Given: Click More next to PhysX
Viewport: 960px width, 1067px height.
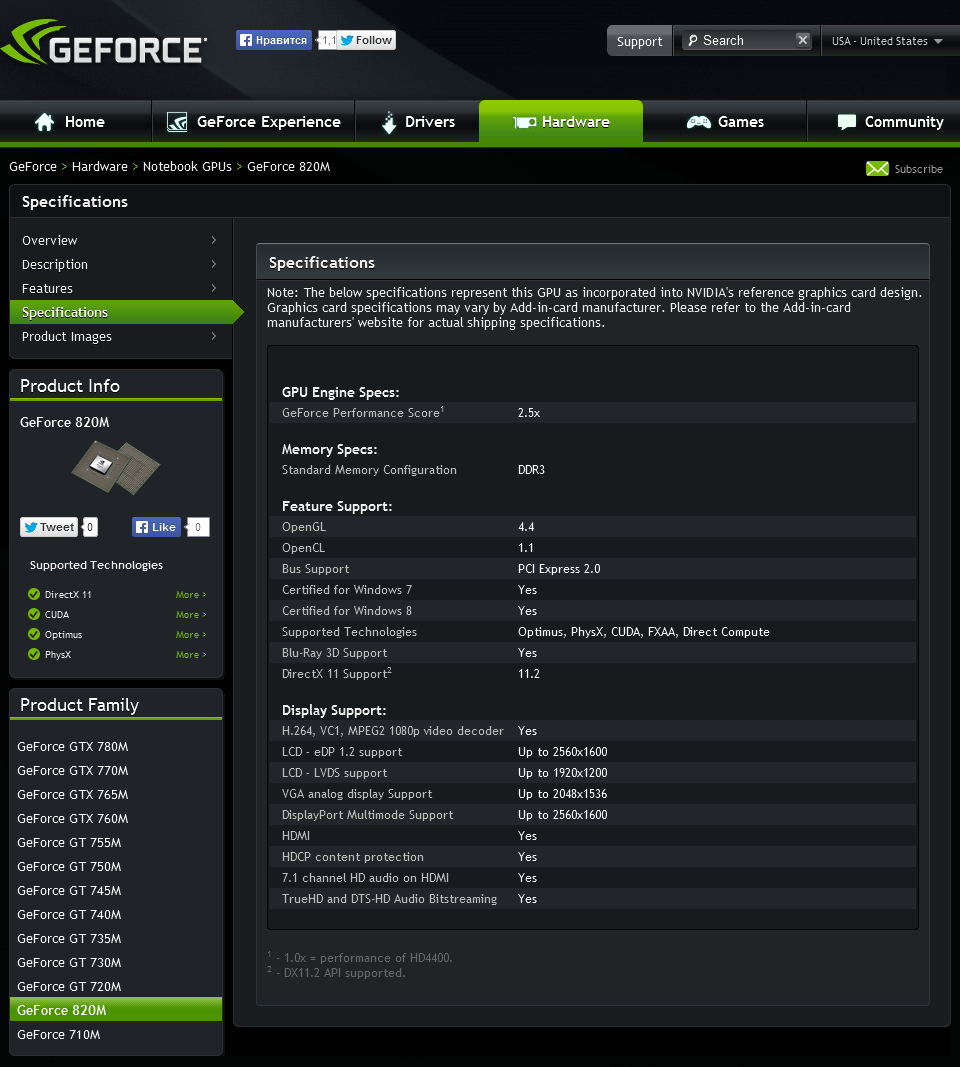Looking at the screenshot, I should (191, 655).
